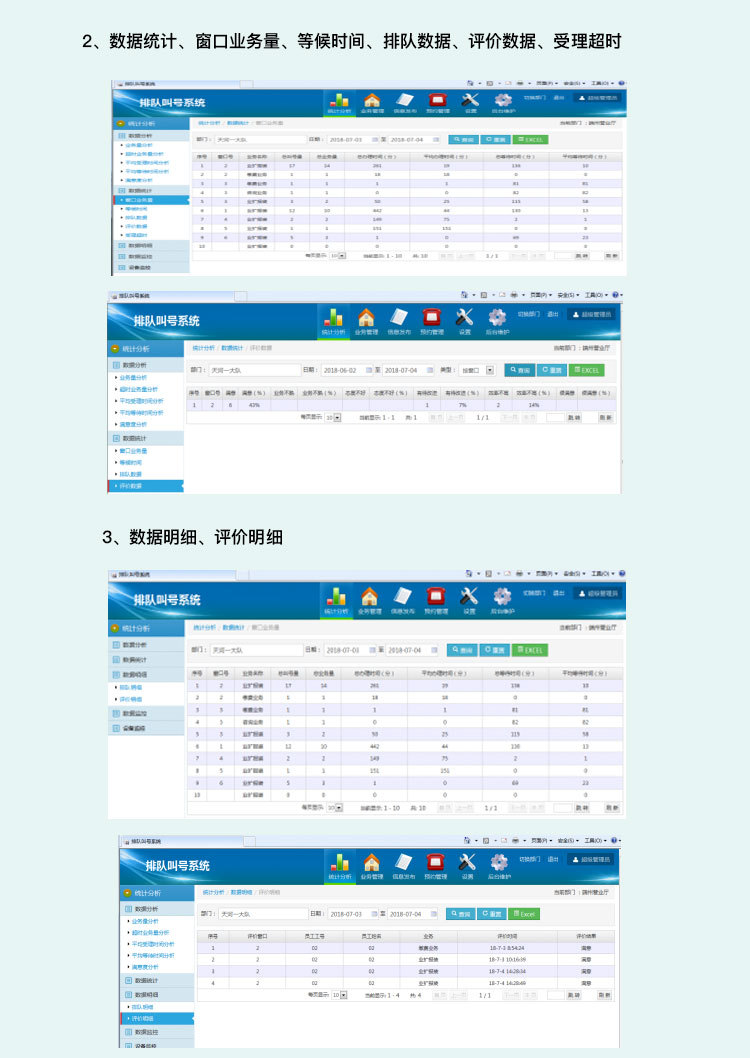Open 统计分析 icon in the 评价明细 screenshot
750x1058 pixels.
(340, 866)
